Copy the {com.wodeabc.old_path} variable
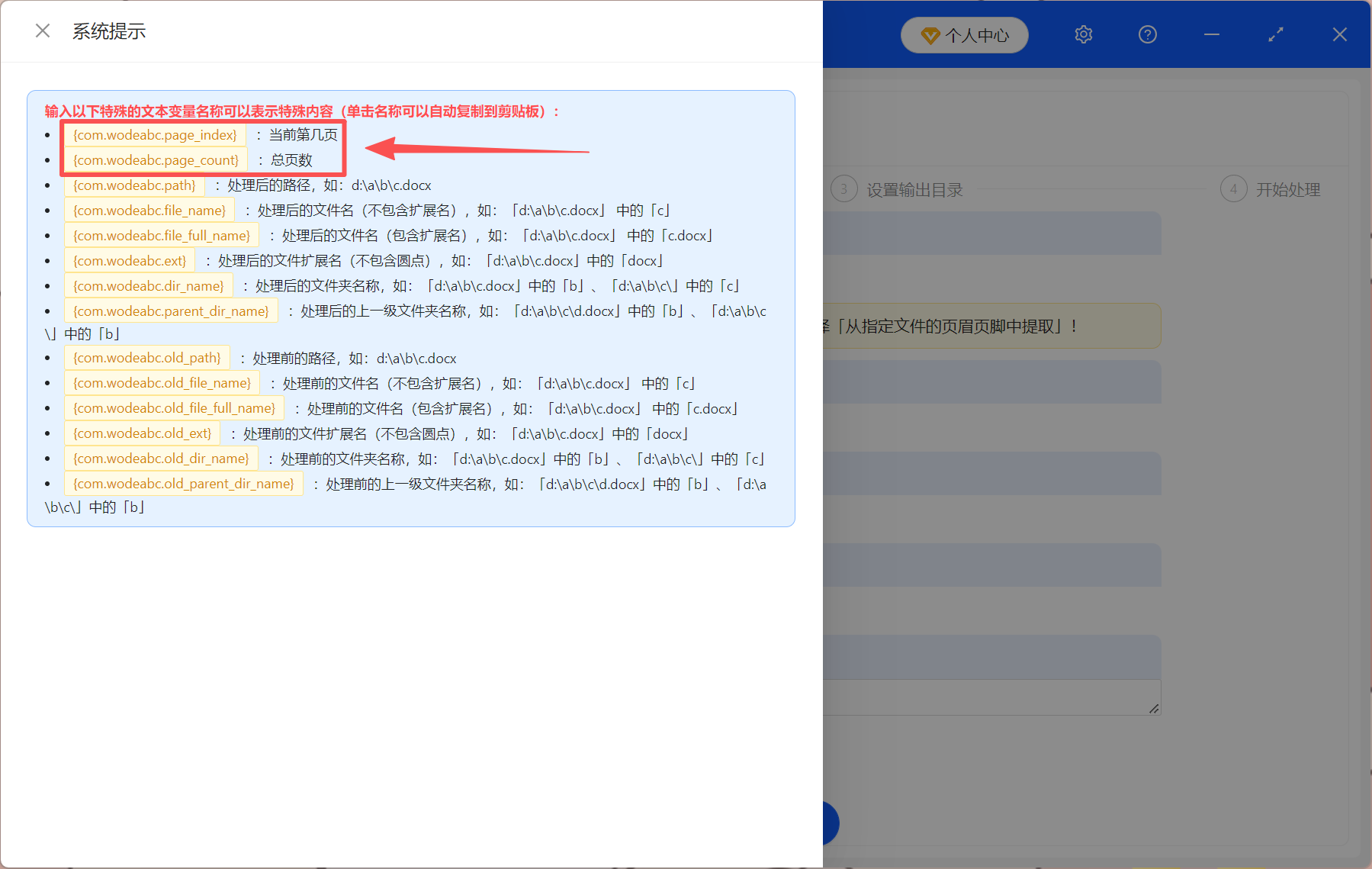The image size is (1372, 869). click(146, 357)
